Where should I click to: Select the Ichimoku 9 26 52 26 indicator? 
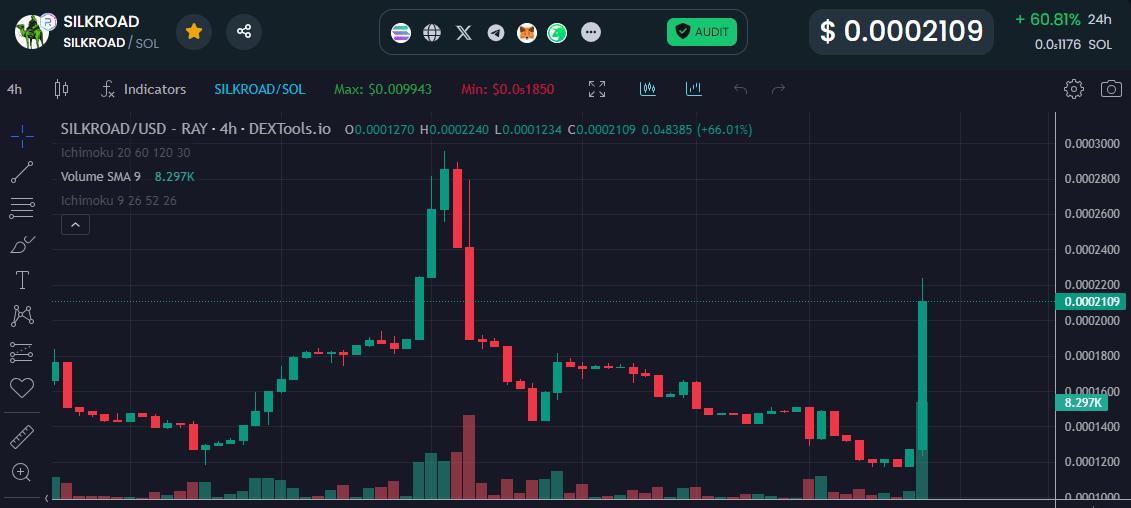[119, 201]
